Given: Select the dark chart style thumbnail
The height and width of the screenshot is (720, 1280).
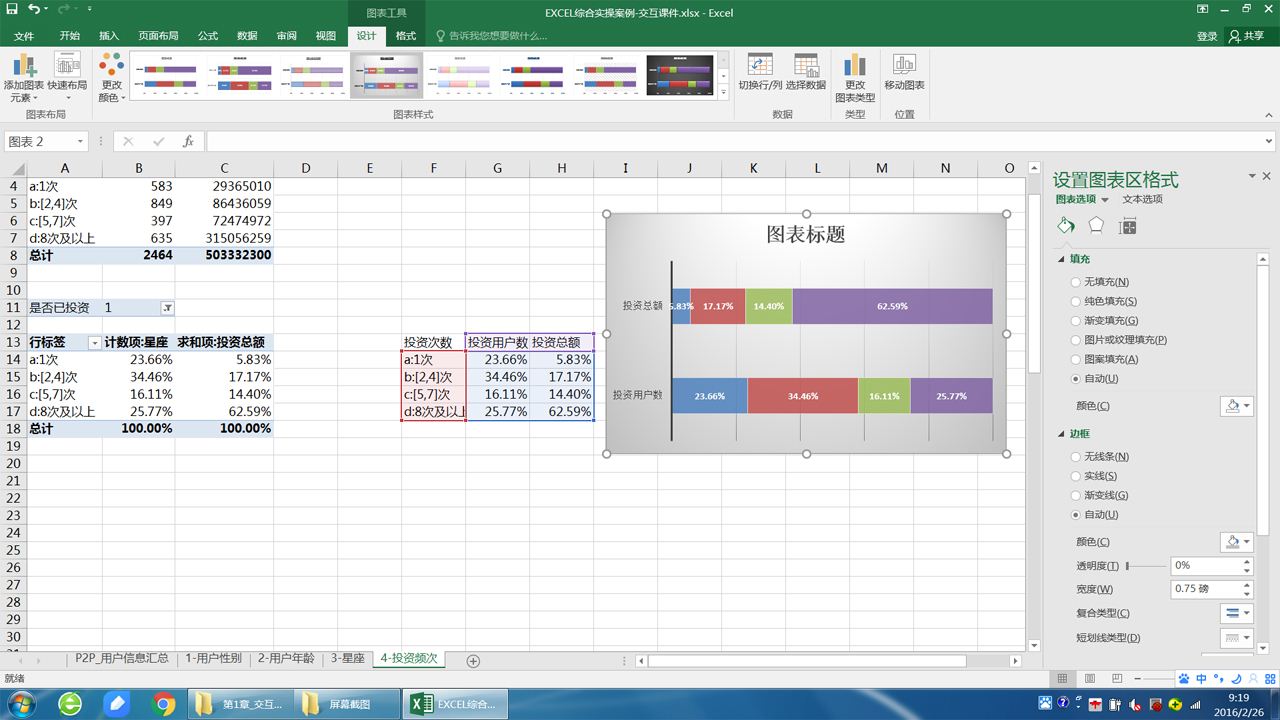Looking at the screenshot, I should (x=680, y=75).
